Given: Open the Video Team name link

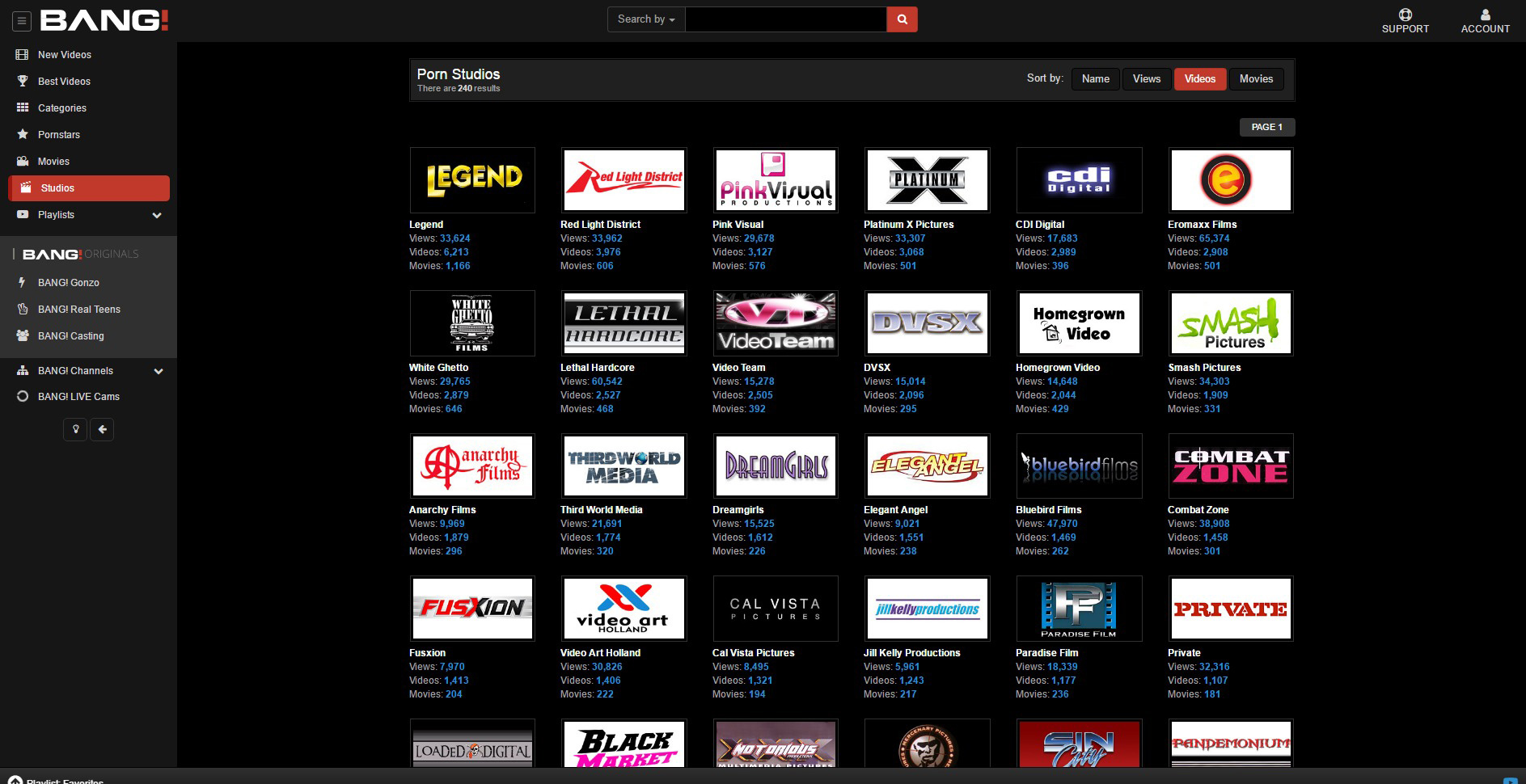Looking at the screenshot, I should click(x=738, y=368).
